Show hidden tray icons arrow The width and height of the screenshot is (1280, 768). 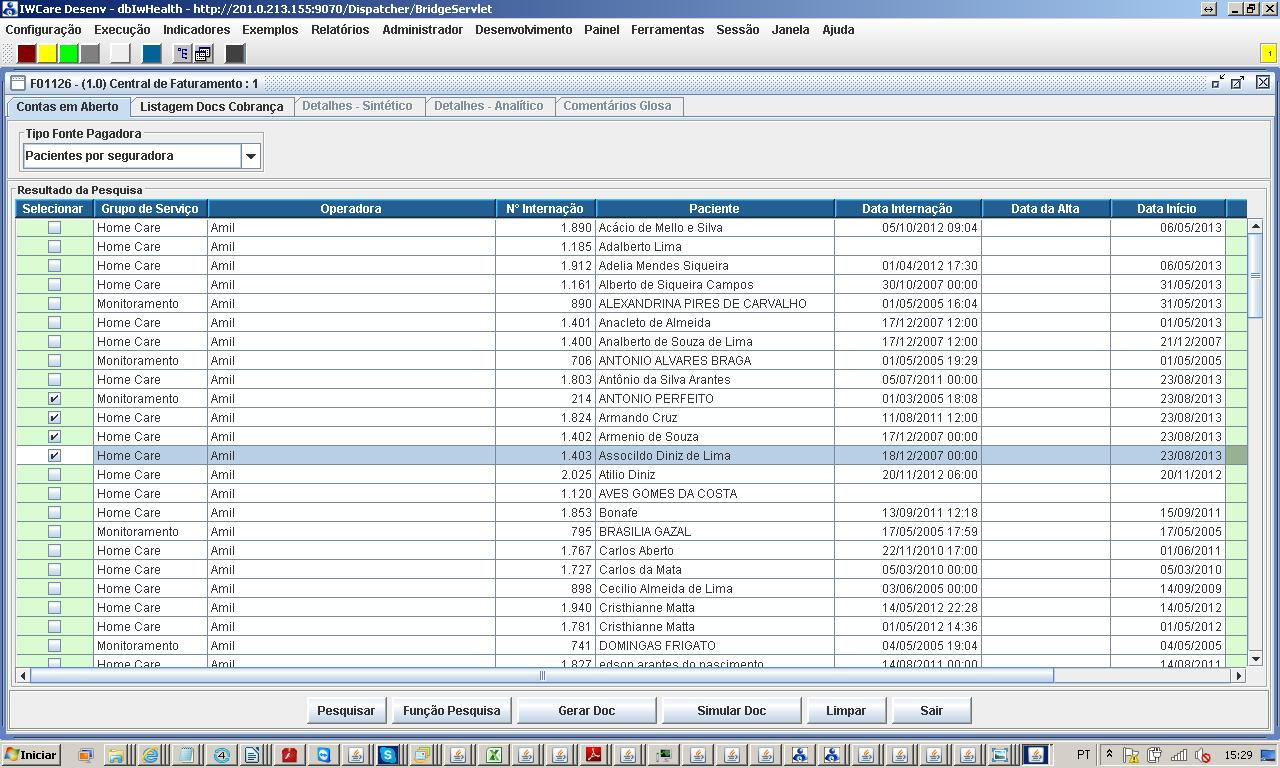coord(1108,755)
